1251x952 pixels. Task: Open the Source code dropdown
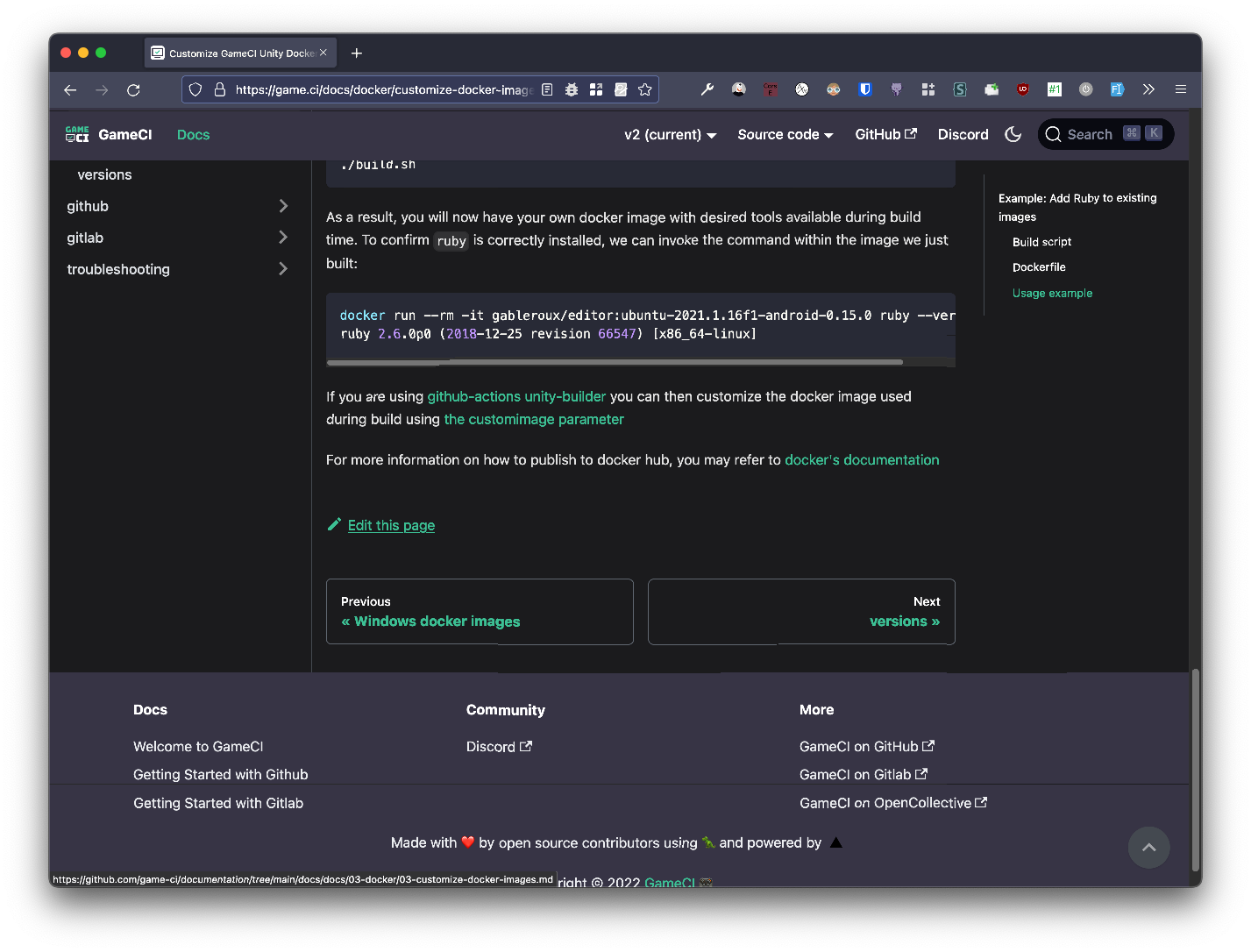click(x=785, y=135)
